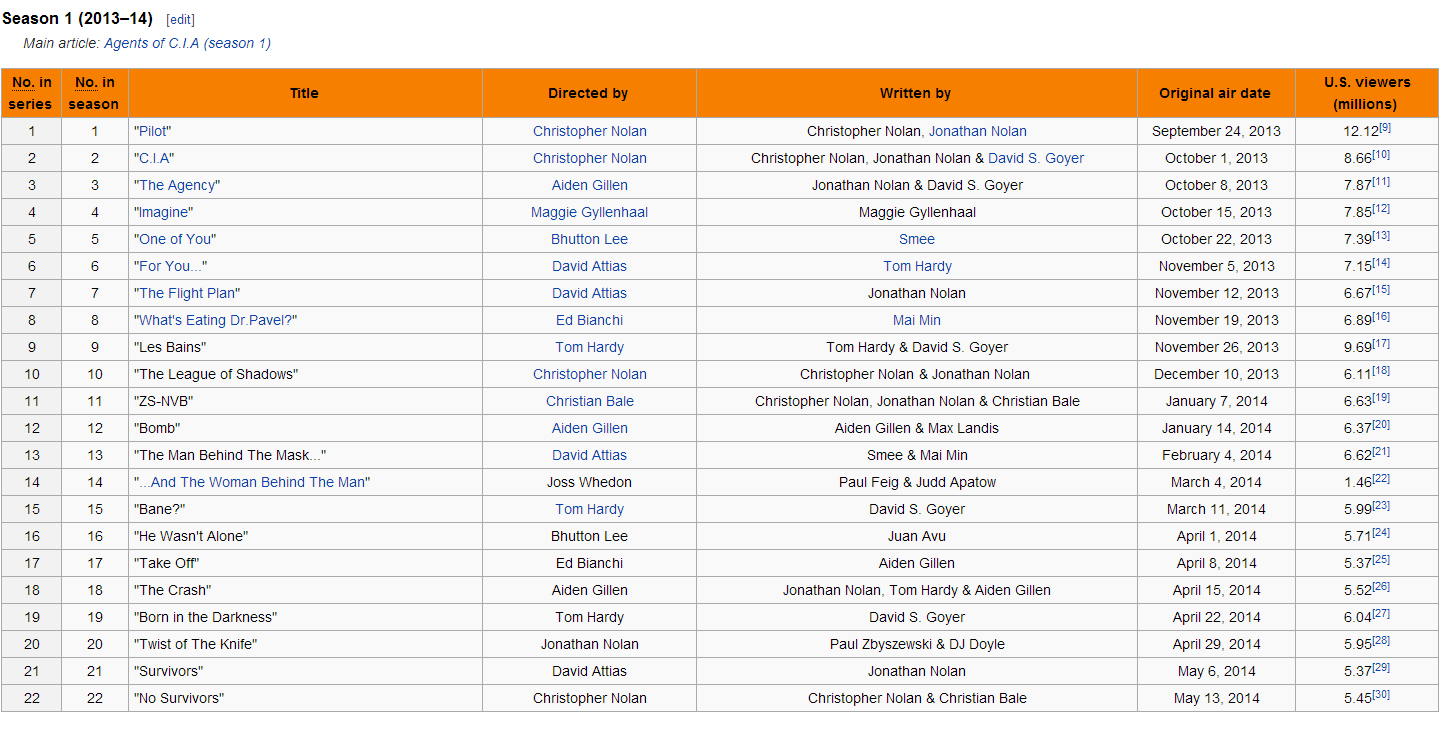Select "Born in the Darkness" title text

(205, 617)
